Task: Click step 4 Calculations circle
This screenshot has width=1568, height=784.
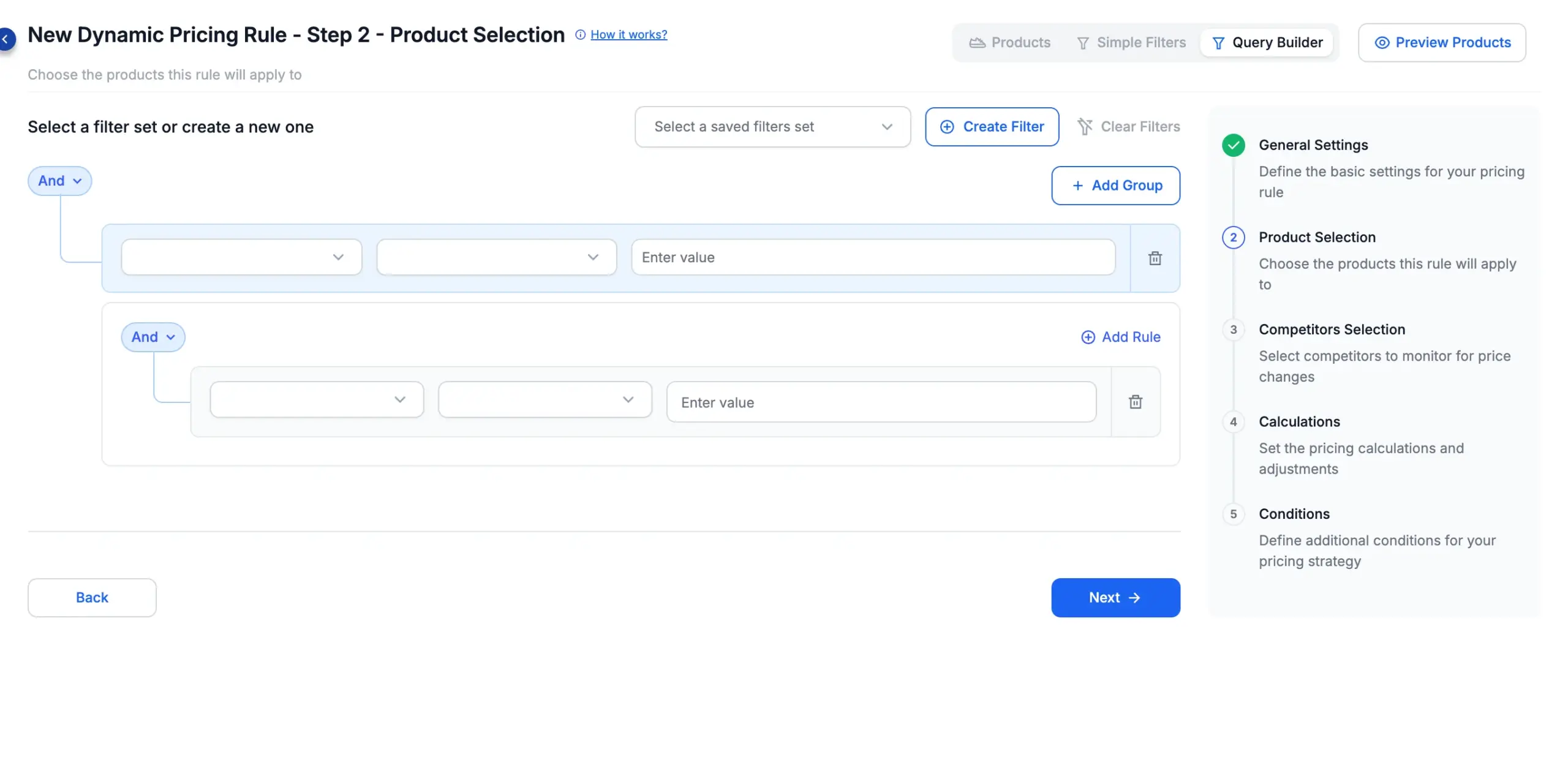Action: 1233,422
